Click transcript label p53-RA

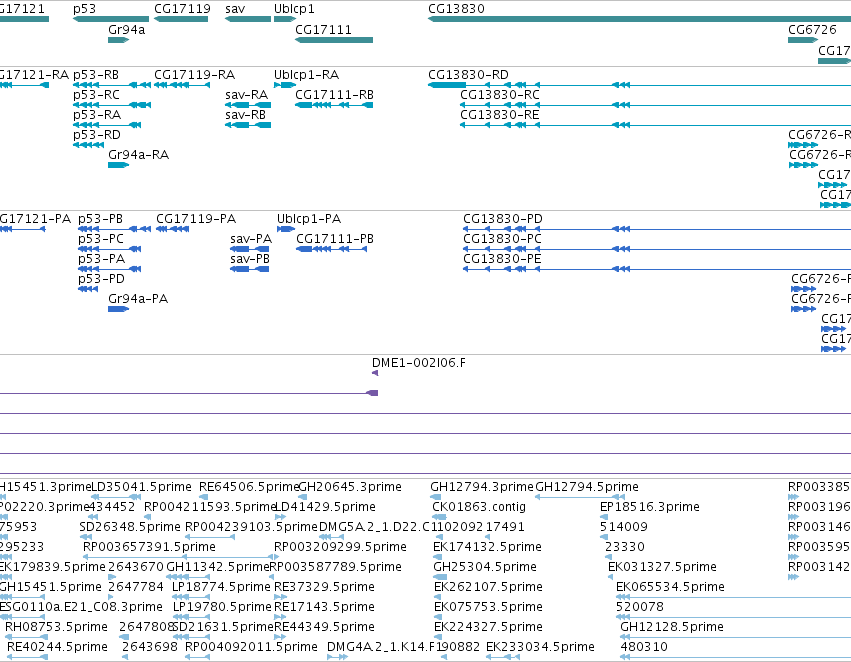click(97, 114)
